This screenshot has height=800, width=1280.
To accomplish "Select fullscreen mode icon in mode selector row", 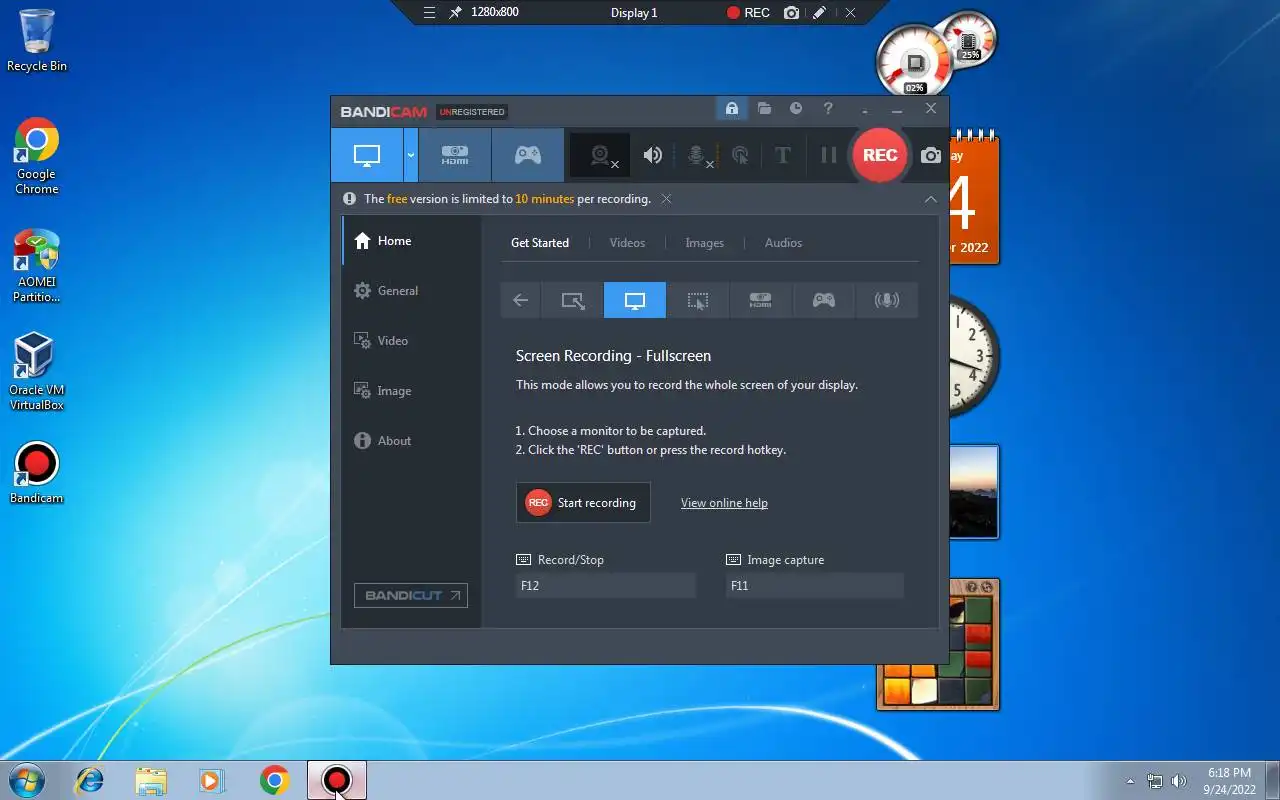I will [x=635, y=300].
